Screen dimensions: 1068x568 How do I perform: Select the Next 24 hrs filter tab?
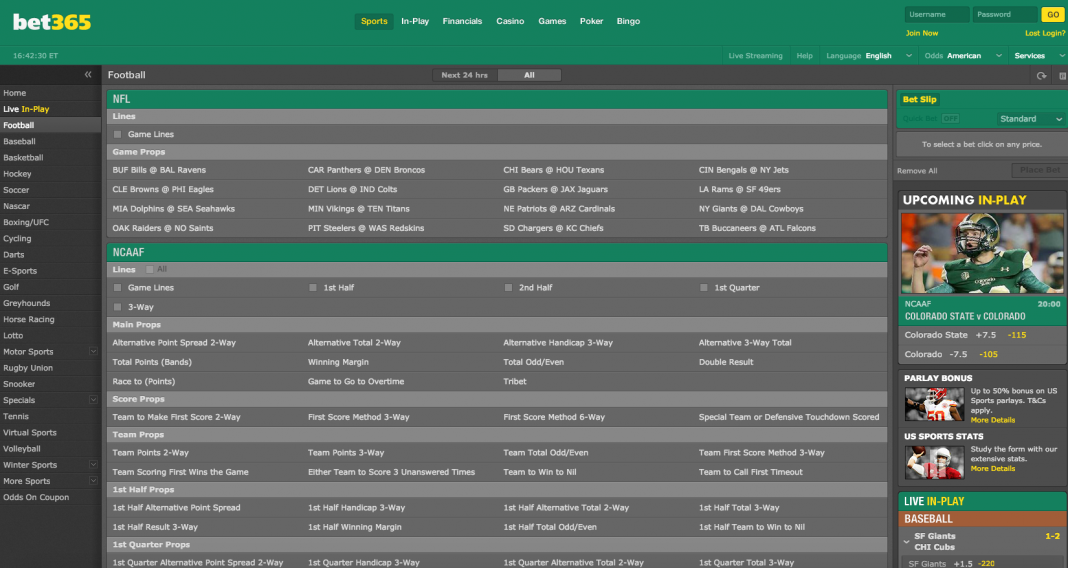465,75
